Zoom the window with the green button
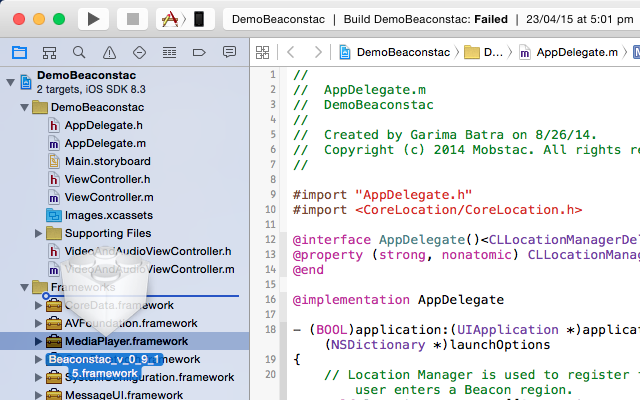 point(59,19)
